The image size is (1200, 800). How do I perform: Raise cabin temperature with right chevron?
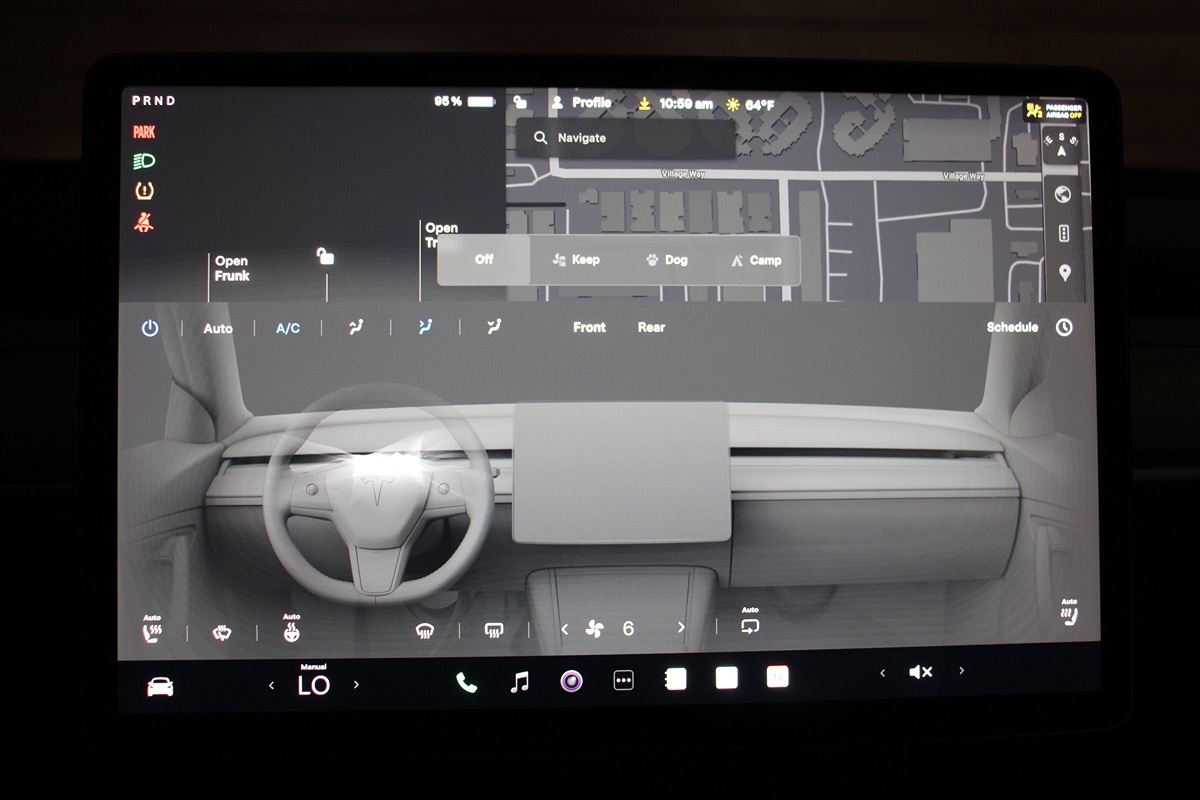(356, 685)
